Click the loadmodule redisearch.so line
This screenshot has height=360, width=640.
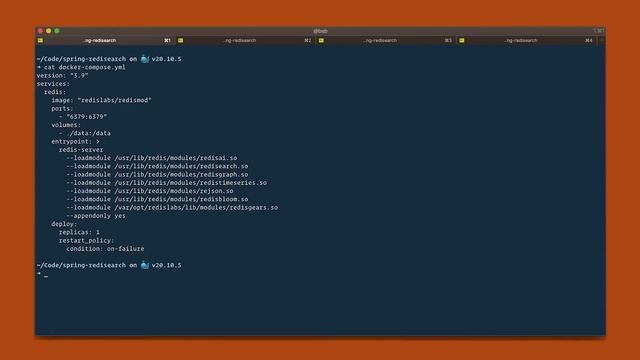(x=157, y=166)
